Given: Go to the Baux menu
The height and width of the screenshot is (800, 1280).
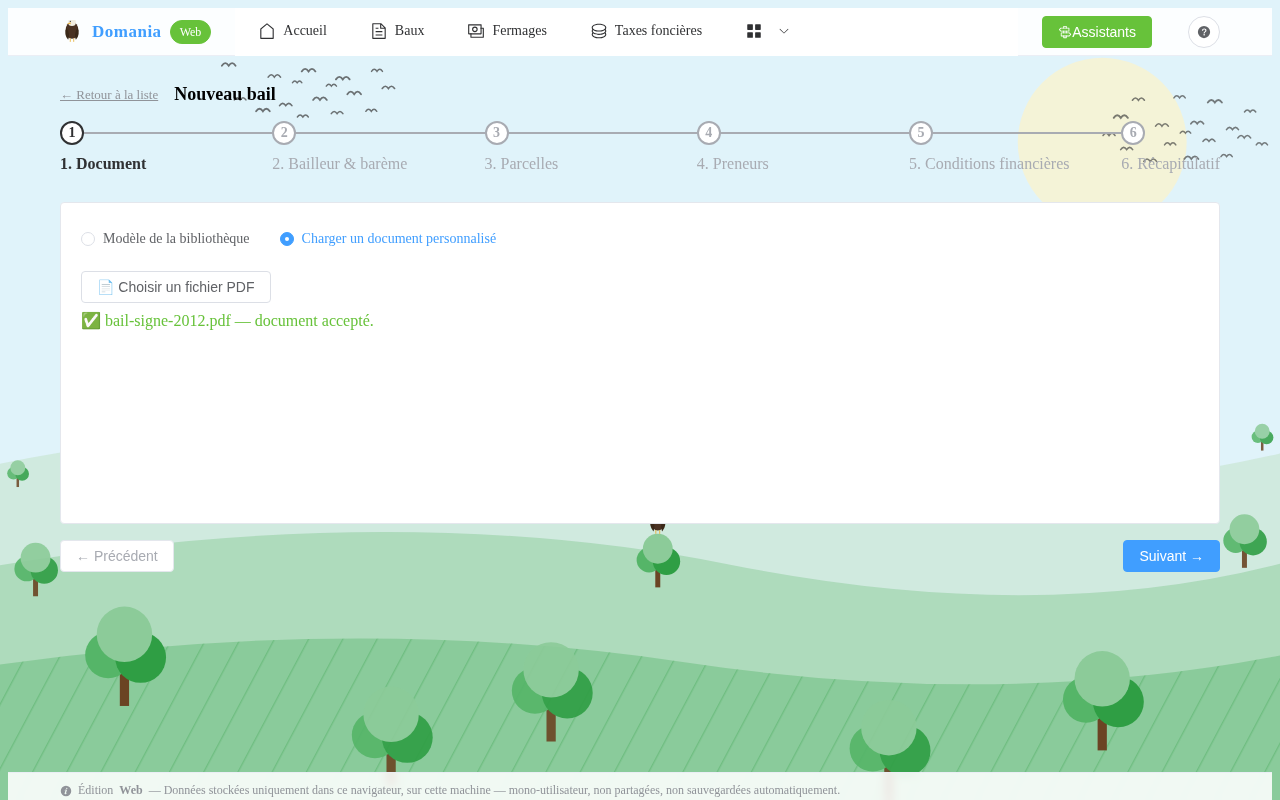Looking at the screenshot, I should (x=398, y=31).
